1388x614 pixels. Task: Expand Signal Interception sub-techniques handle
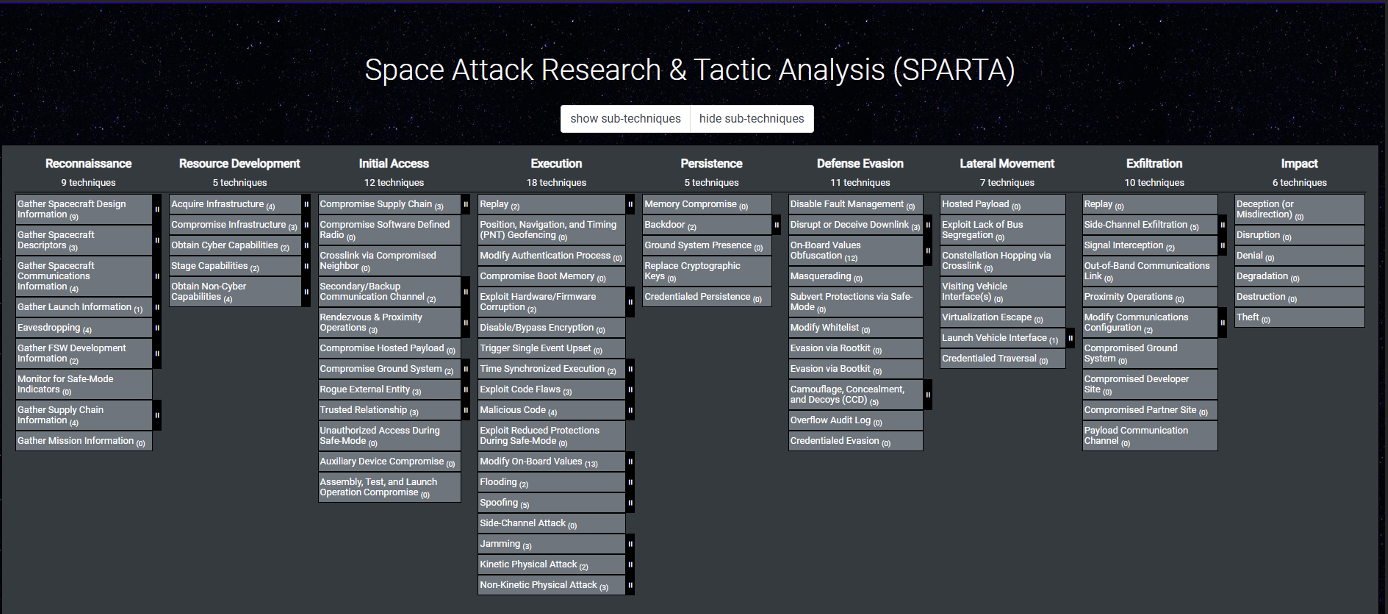tap(1222, 245)
